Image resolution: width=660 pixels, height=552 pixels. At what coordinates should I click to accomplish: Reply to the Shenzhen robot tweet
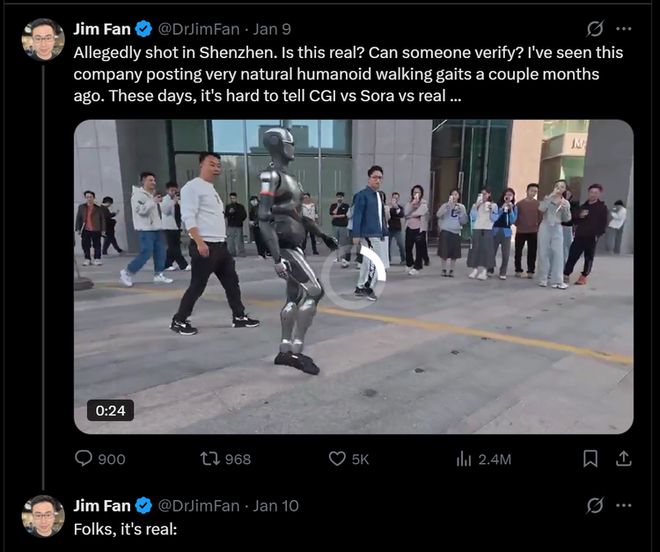pyautogui.click(x=84, y=459)
